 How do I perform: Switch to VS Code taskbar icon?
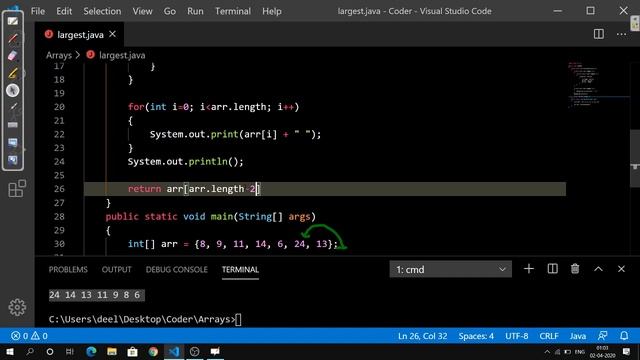(x=174, y=351)
